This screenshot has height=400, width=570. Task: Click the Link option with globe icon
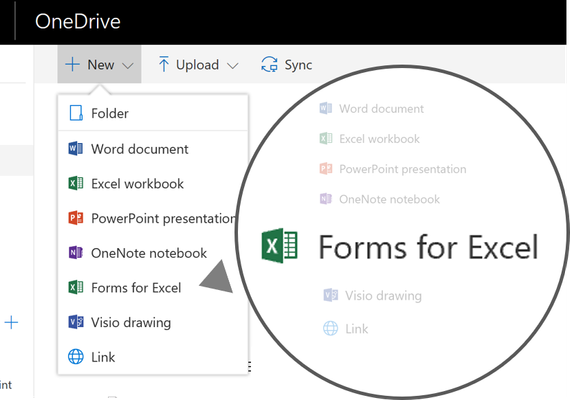coord(153,357)
